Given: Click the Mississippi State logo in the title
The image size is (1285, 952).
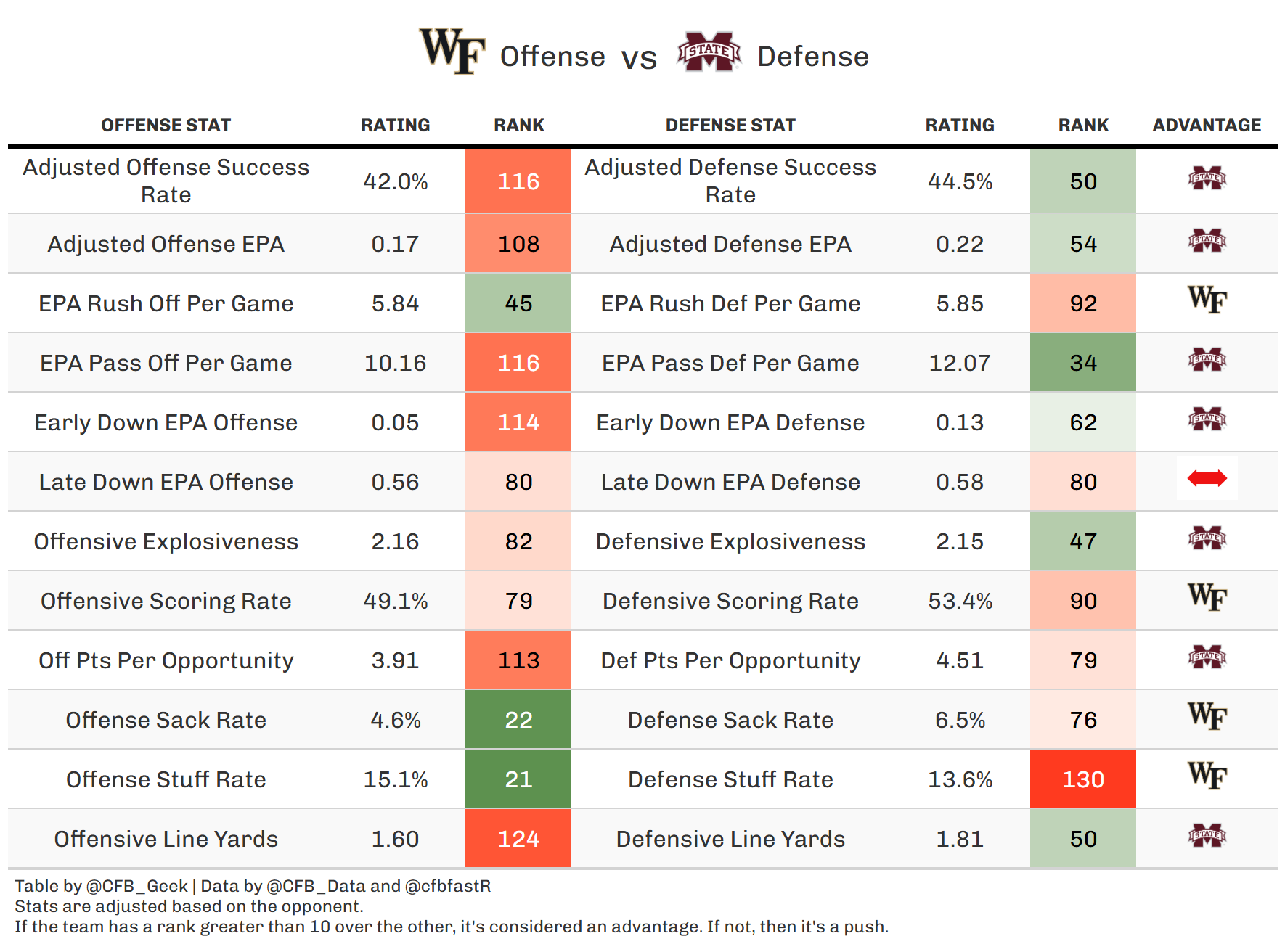Looking at the screenshot, I should point(709,52).
